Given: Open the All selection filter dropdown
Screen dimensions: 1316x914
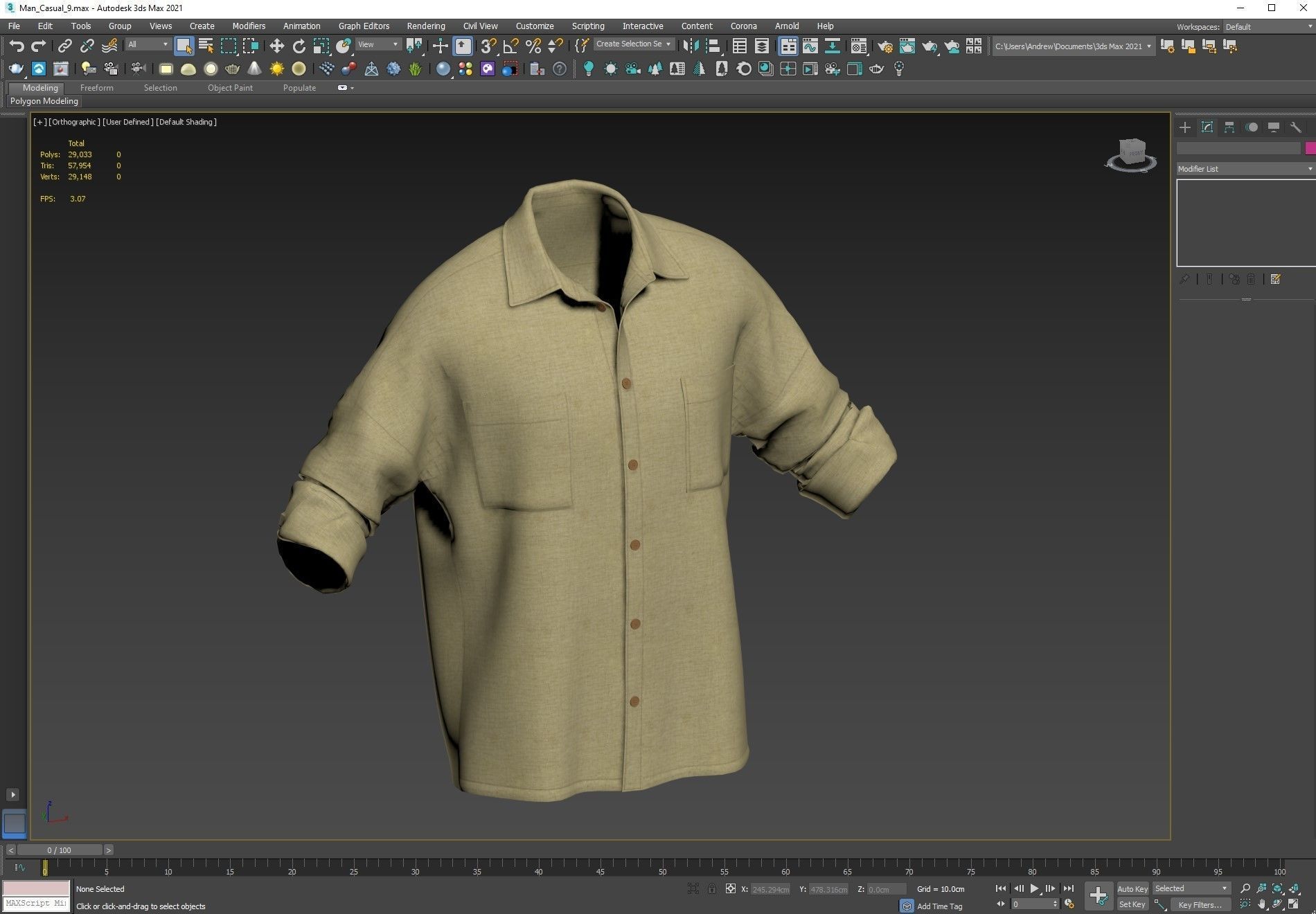Looking at the screenshot, I should click(148, 44).
